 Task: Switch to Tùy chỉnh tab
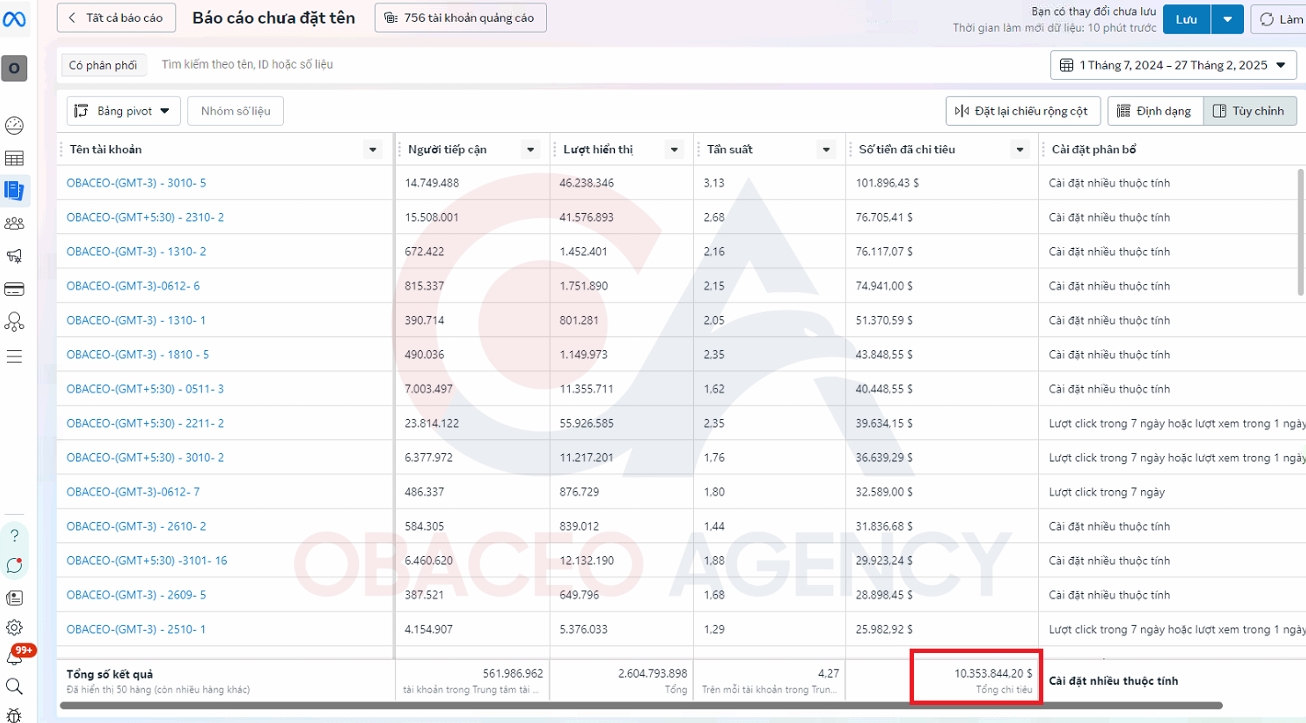1250,111
